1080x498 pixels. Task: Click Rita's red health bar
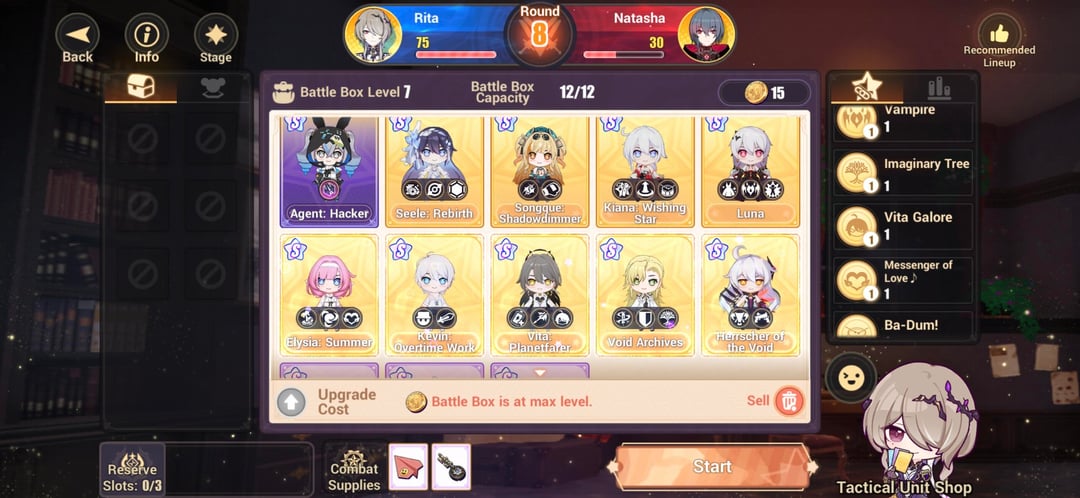tap(455, 54)
